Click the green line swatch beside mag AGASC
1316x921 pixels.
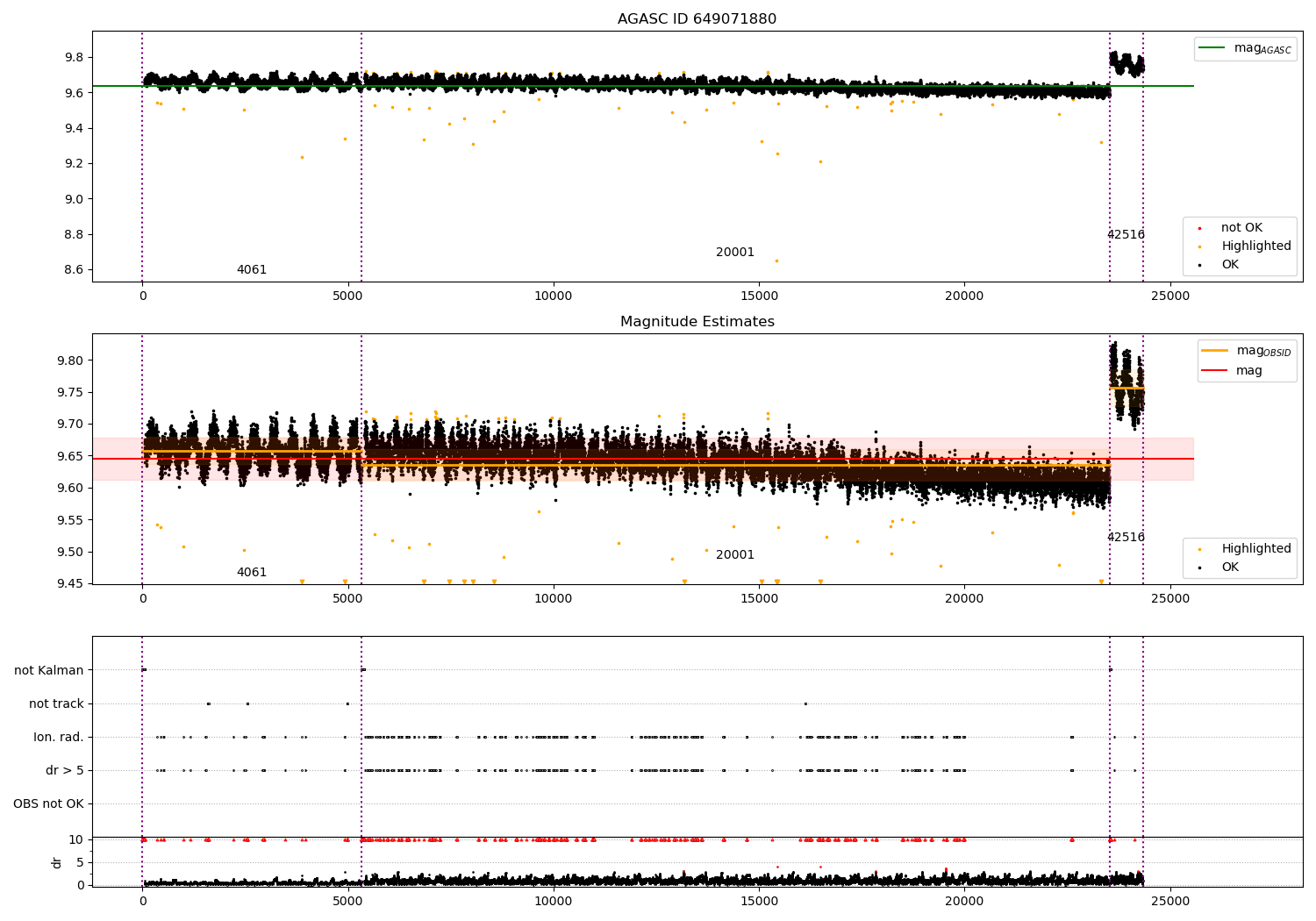(x=1212, y=48)
